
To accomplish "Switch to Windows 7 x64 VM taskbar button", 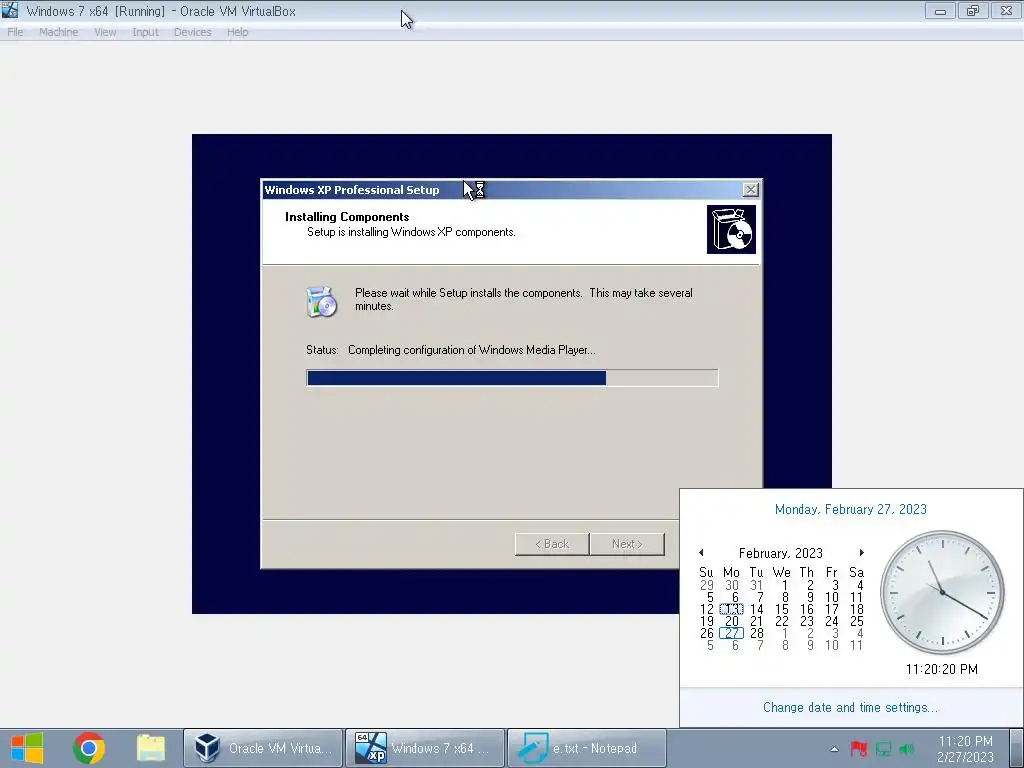I will (x=425, y=748).
